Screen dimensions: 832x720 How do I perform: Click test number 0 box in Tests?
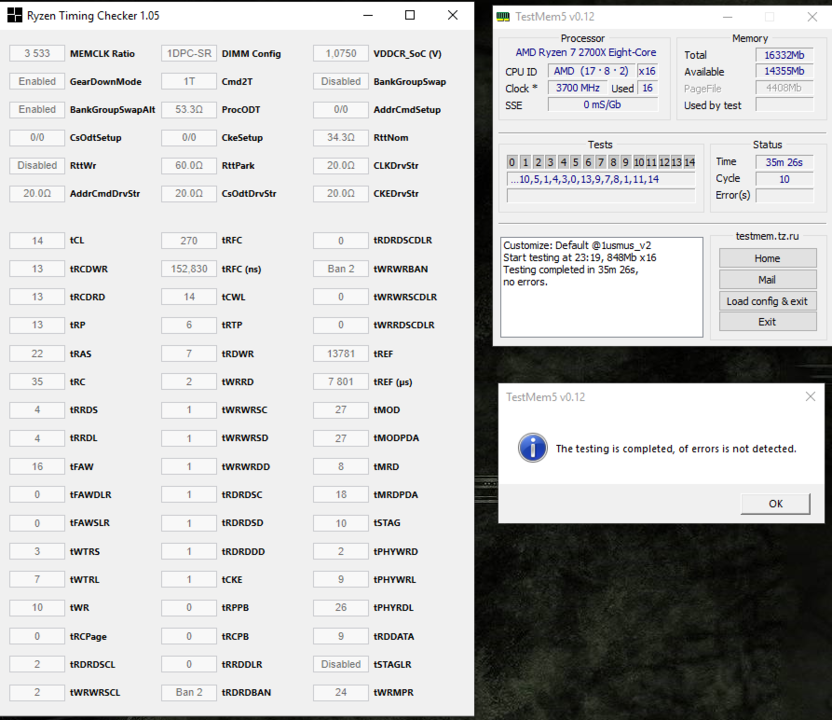tap(512, 162)
